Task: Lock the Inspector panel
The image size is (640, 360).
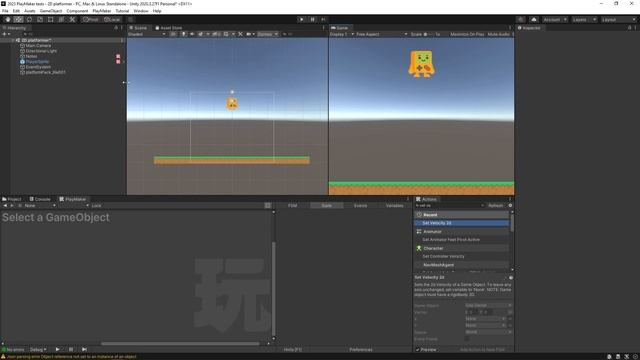Action: (629, 28)
